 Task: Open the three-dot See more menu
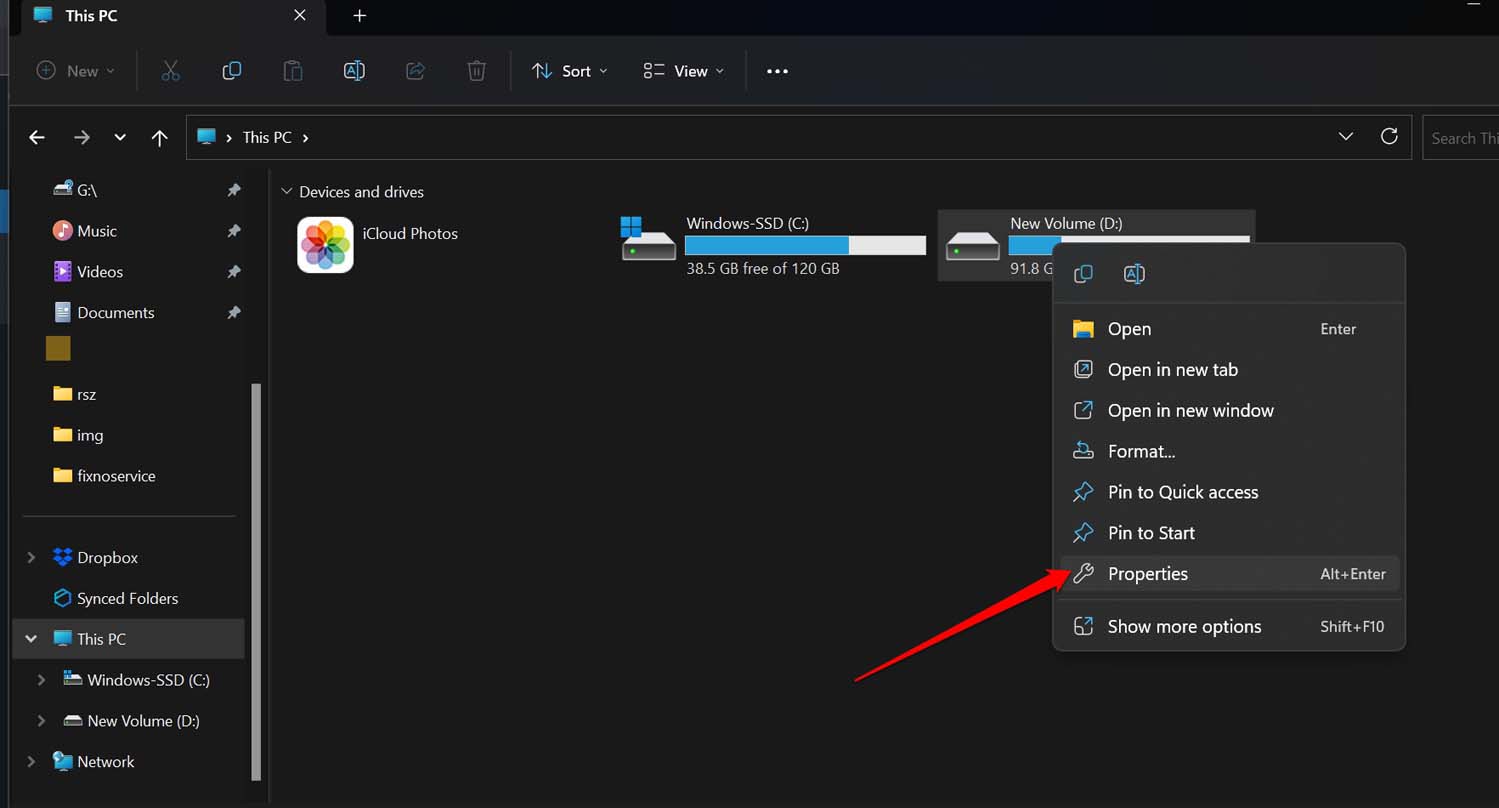click(777, 71)
